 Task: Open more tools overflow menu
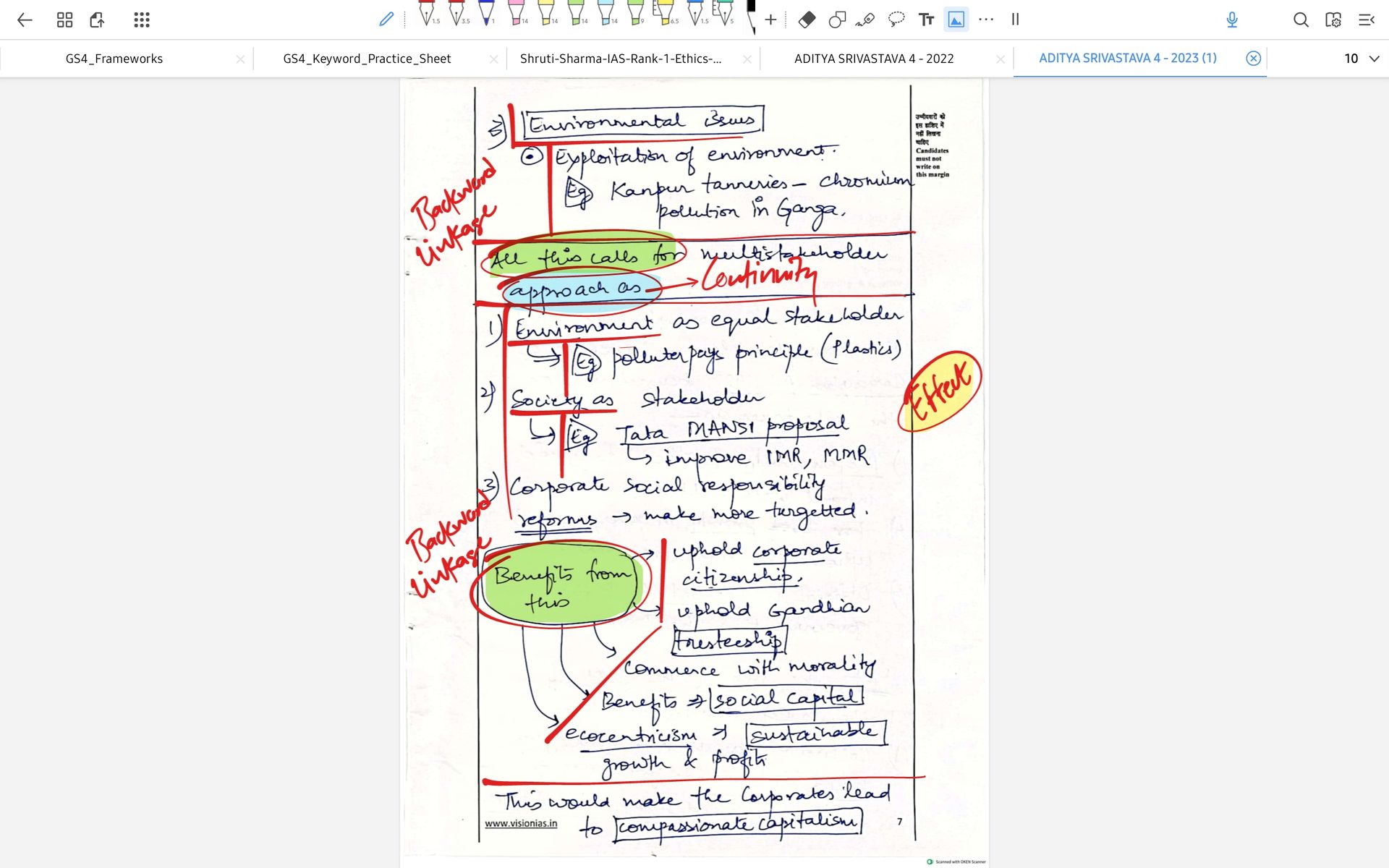point(985,20)
